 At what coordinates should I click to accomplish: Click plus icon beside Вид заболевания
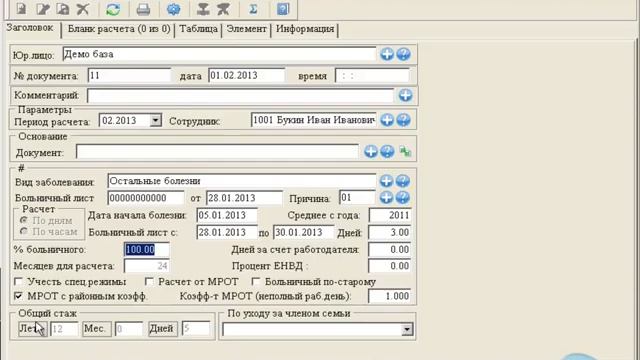coord(386,181)
